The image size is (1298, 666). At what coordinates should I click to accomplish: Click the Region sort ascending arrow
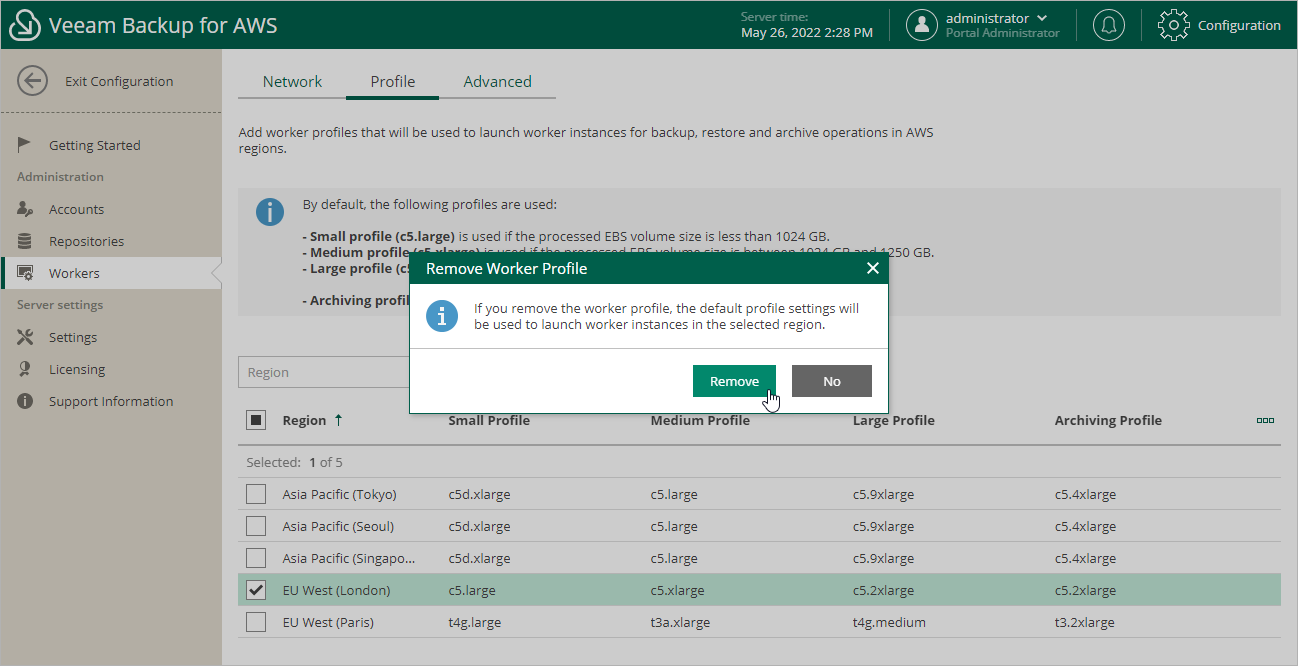(338, 420)
